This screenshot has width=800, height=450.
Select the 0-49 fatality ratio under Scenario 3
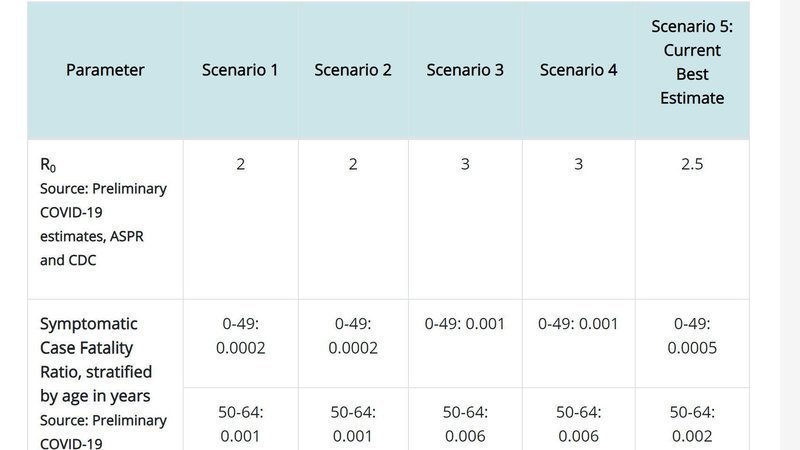465,324
